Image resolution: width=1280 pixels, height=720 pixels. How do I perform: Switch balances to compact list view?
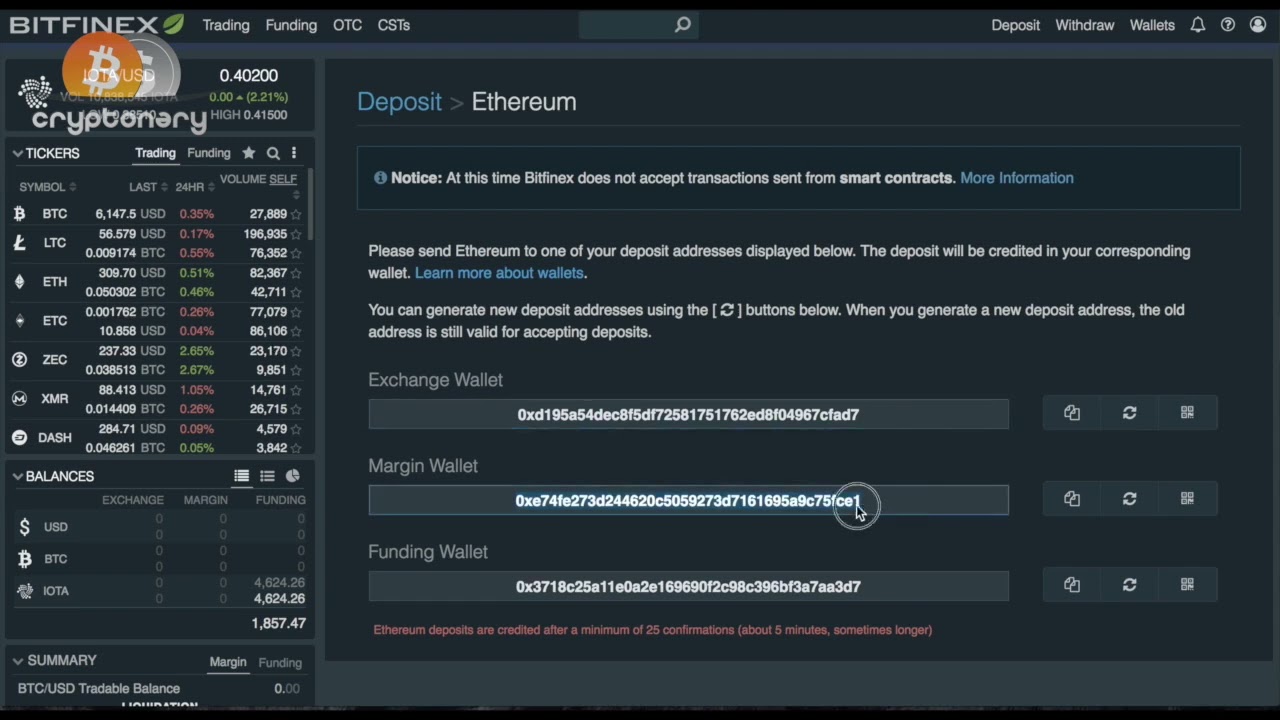[267, 476]
